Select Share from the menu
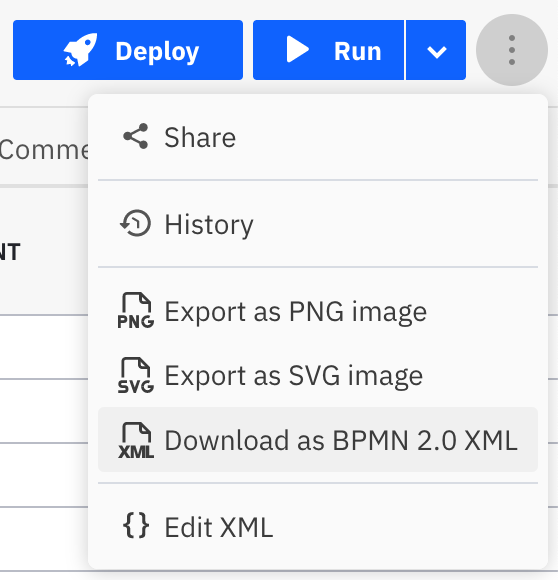 click(318, 137)
